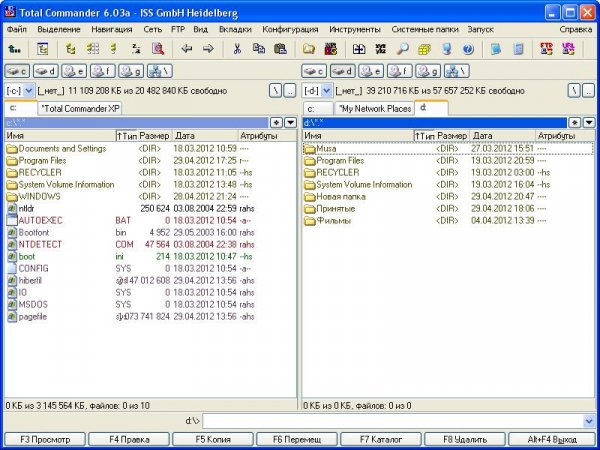Switch to My Network Places tab
The height and width of the screenshot is (450, 600).
pyautogui.click(x=375, y=109)
